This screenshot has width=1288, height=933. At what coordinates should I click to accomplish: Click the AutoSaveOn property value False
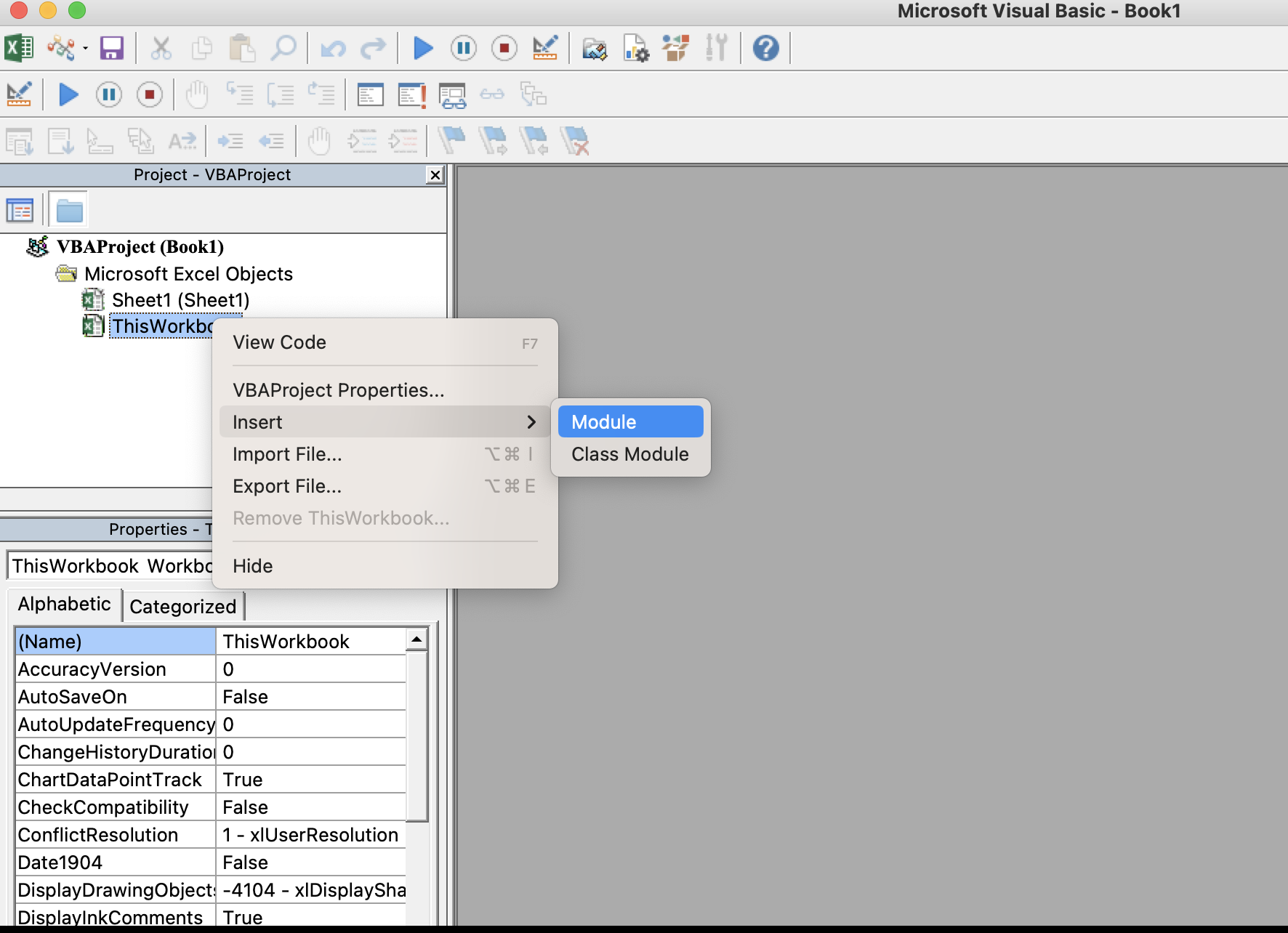pos(311,697)
